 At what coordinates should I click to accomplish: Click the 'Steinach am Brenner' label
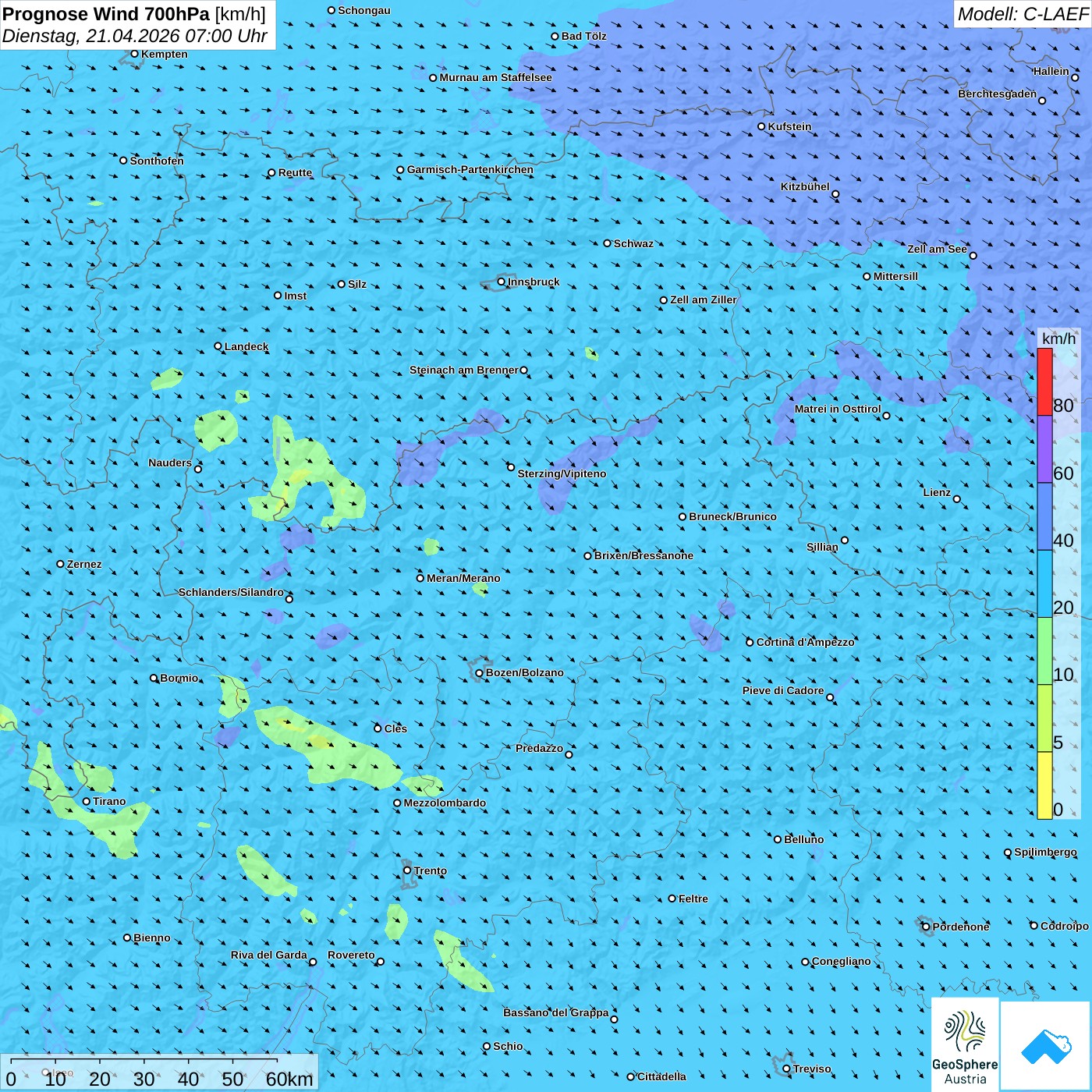[x=464, y=370]
